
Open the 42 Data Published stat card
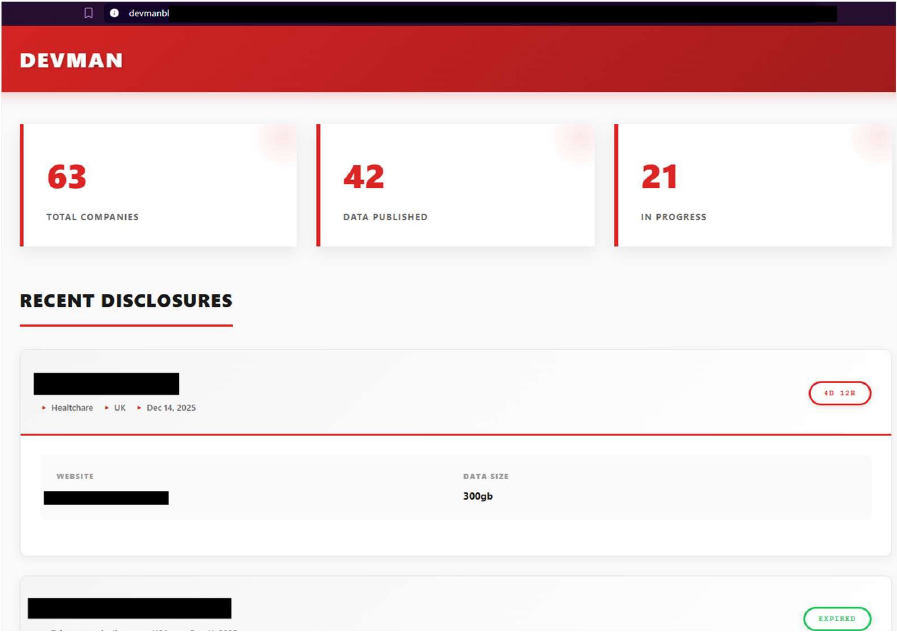(x=456, y=185)
